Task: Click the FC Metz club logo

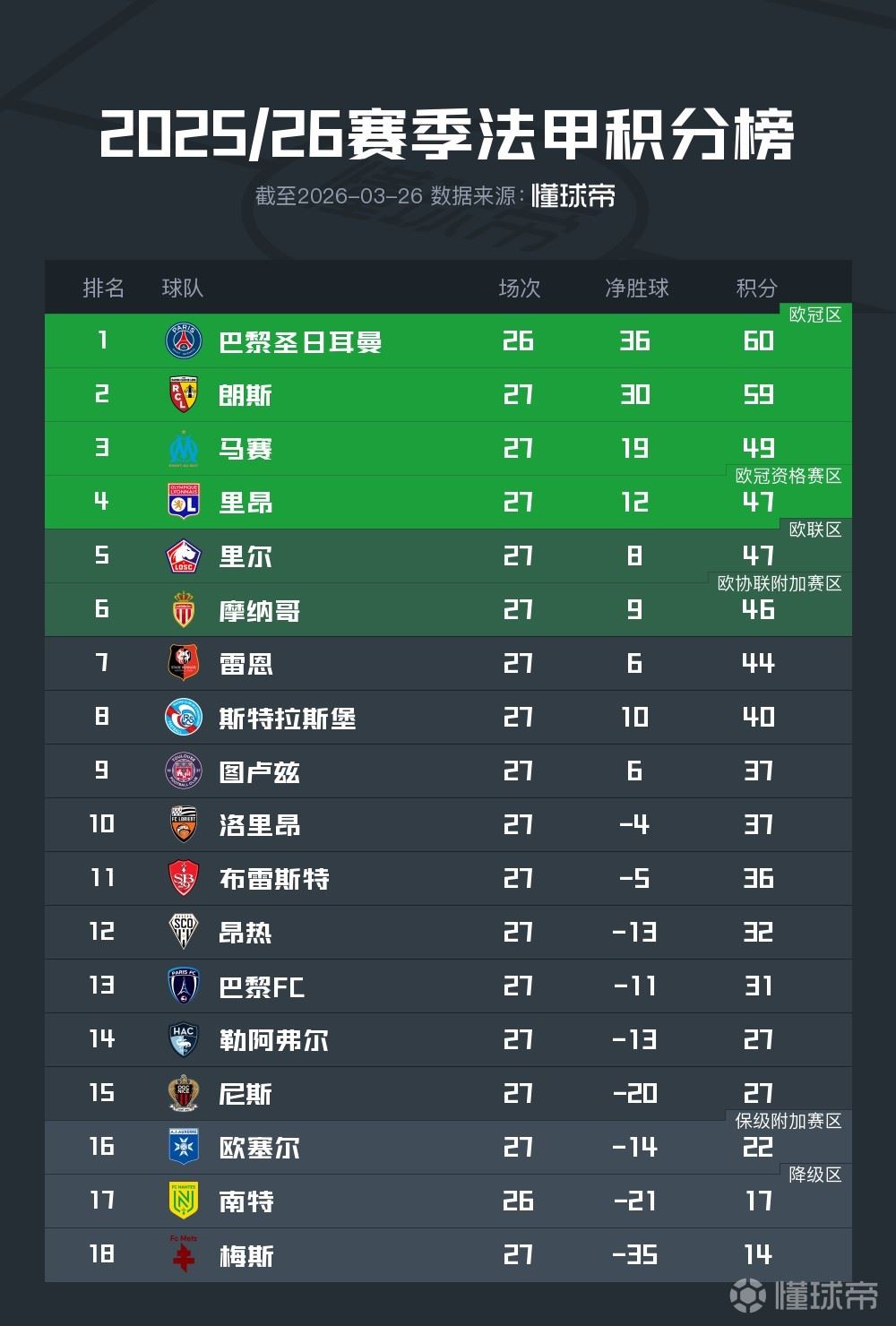Action: point(184,1254)
